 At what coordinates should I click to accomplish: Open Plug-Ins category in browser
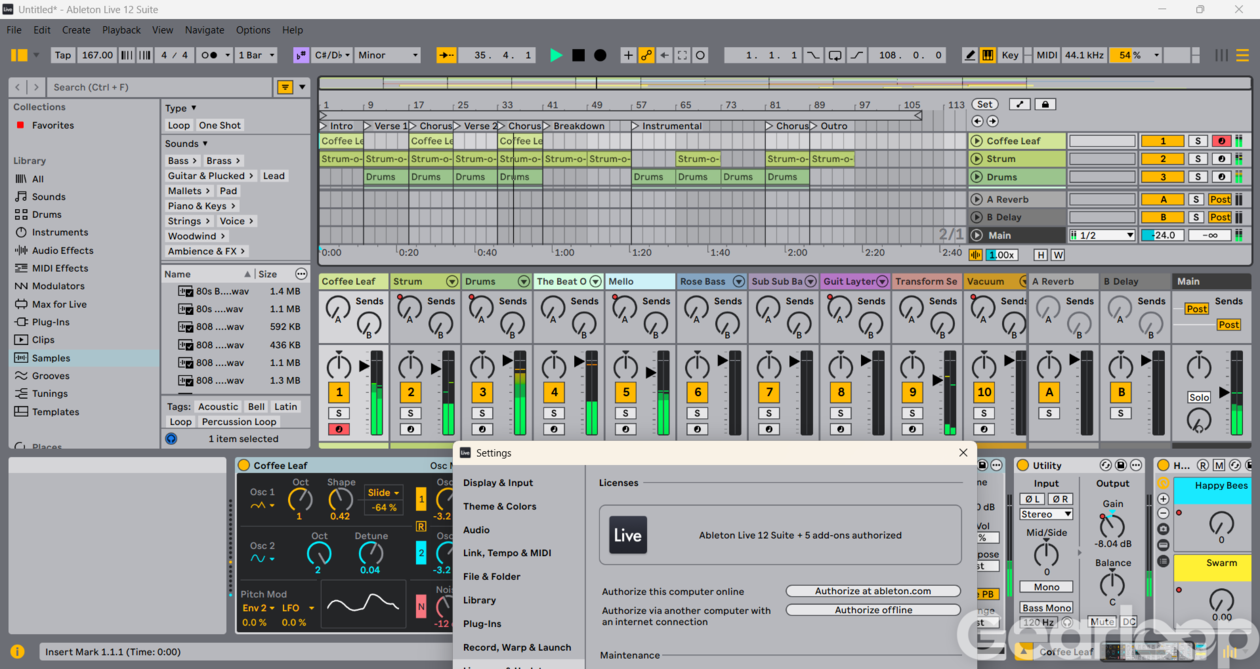coord(51,323)
